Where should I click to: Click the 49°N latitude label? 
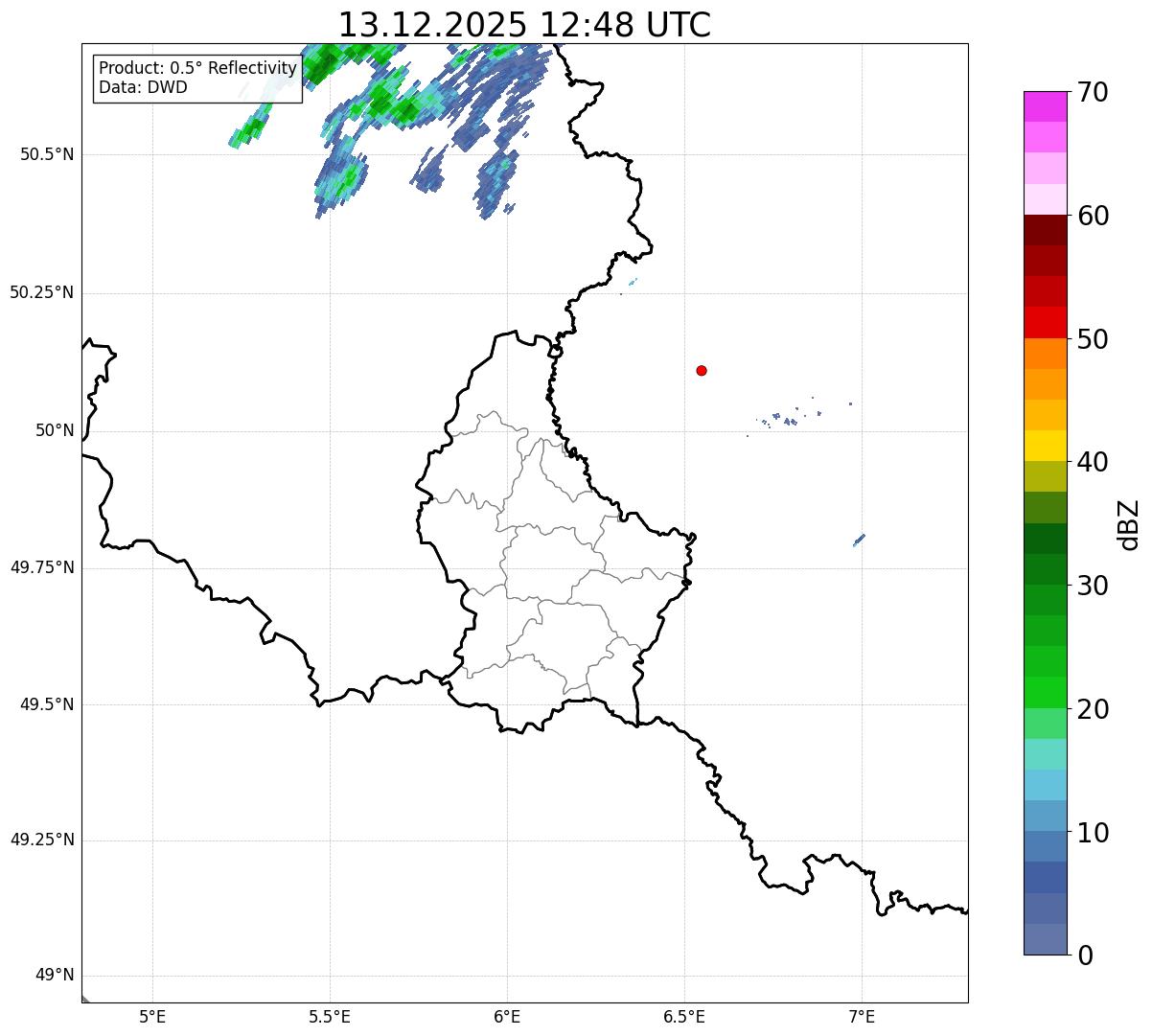55,976
